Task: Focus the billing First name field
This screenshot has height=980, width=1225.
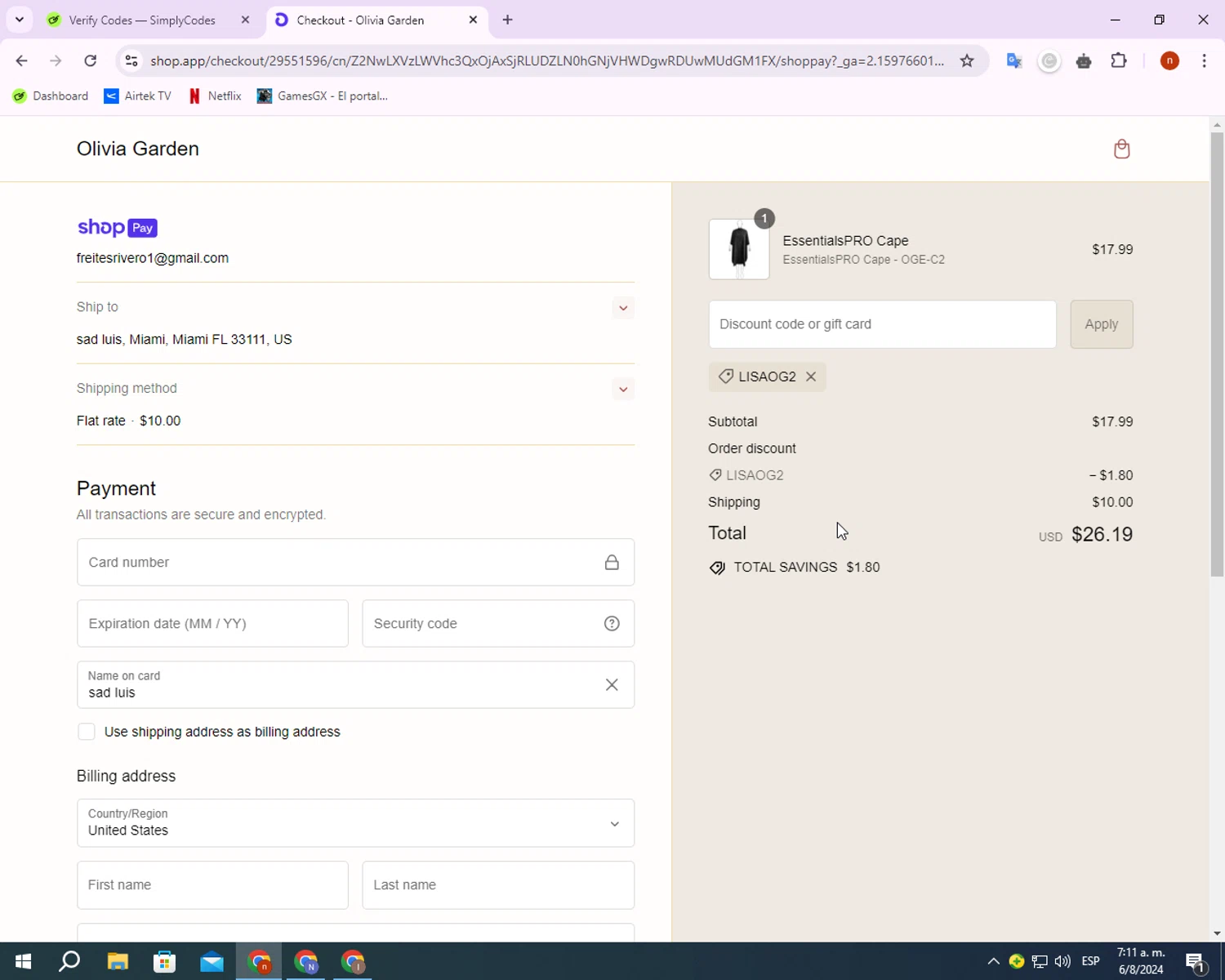Action: (x=212, y=885)
